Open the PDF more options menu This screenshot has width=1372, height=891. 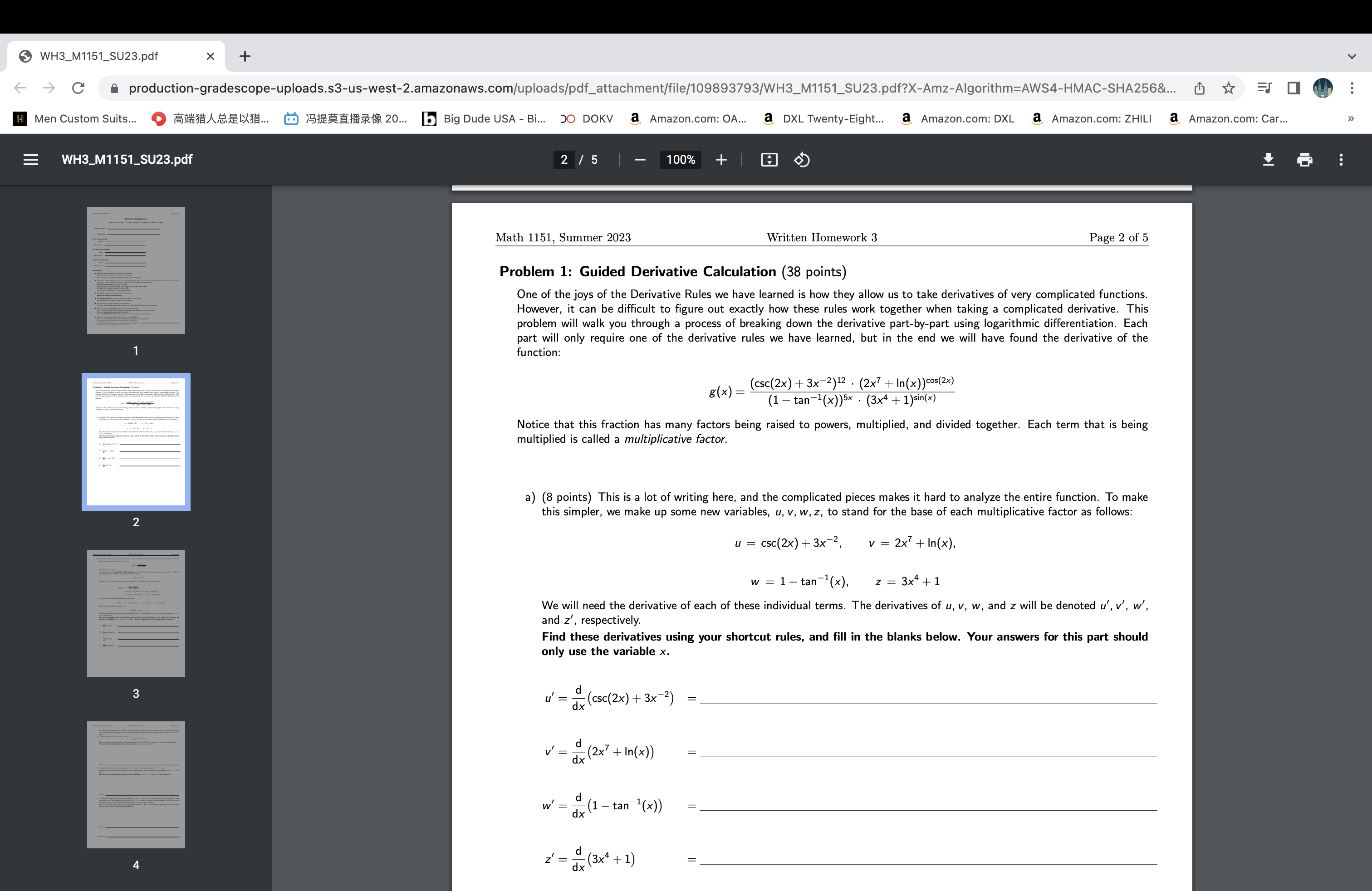coord(1341,160)
